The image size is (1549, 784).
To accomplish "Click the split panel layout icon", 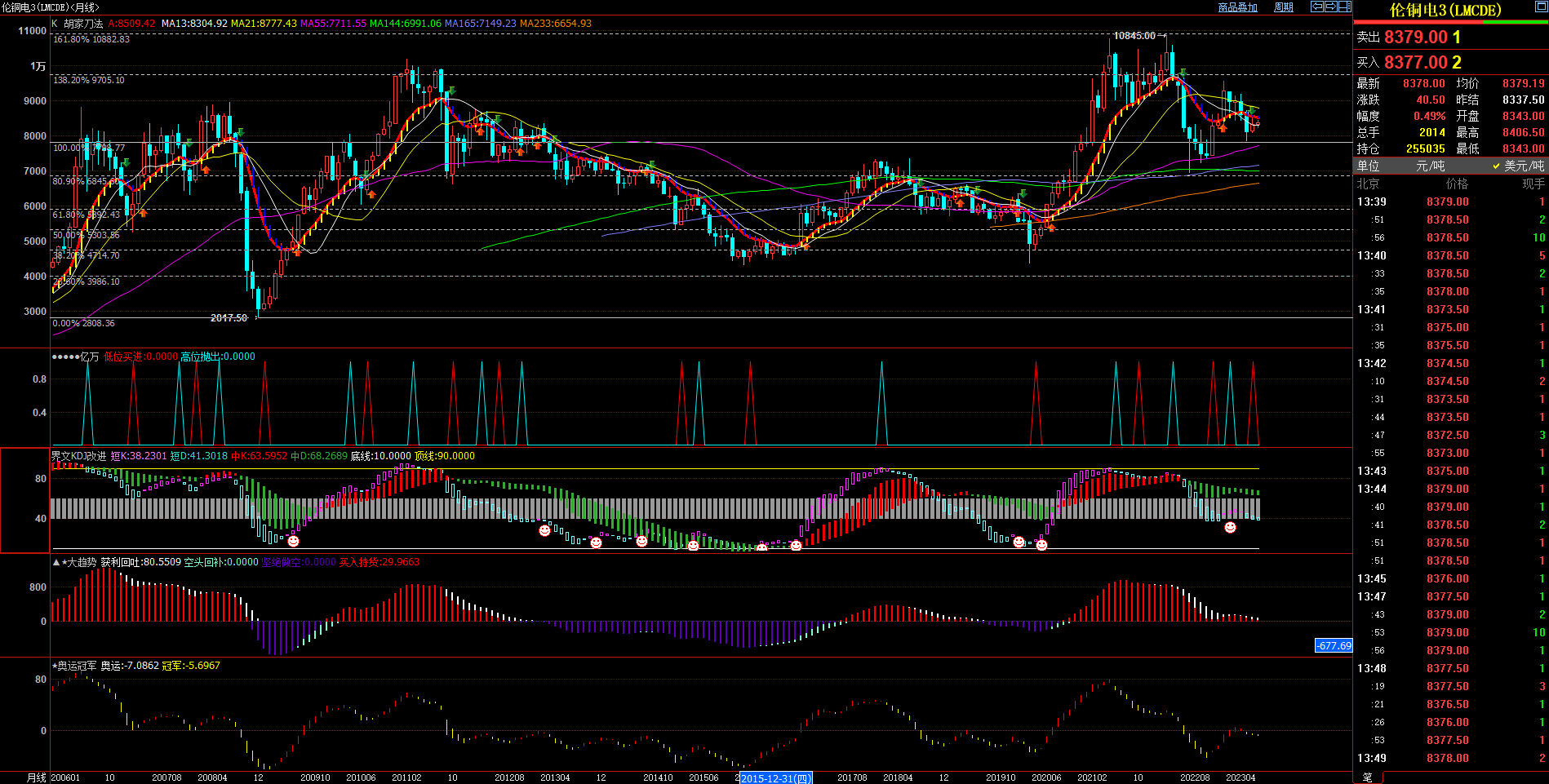I will [x=1344, y=7].
